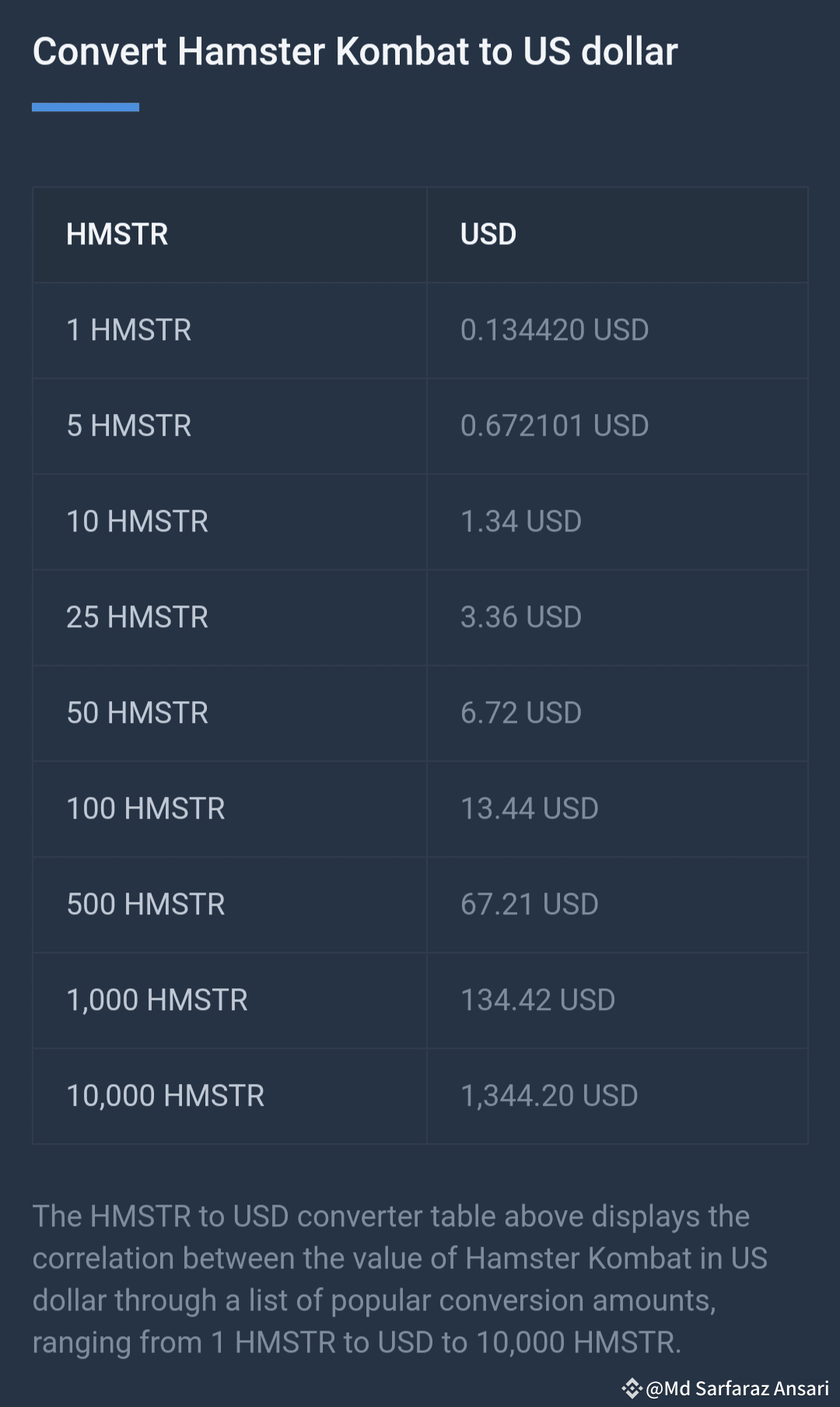Click the 1,344.20 USD value
The image size is (840, 1407).
tap(549, 1096)
